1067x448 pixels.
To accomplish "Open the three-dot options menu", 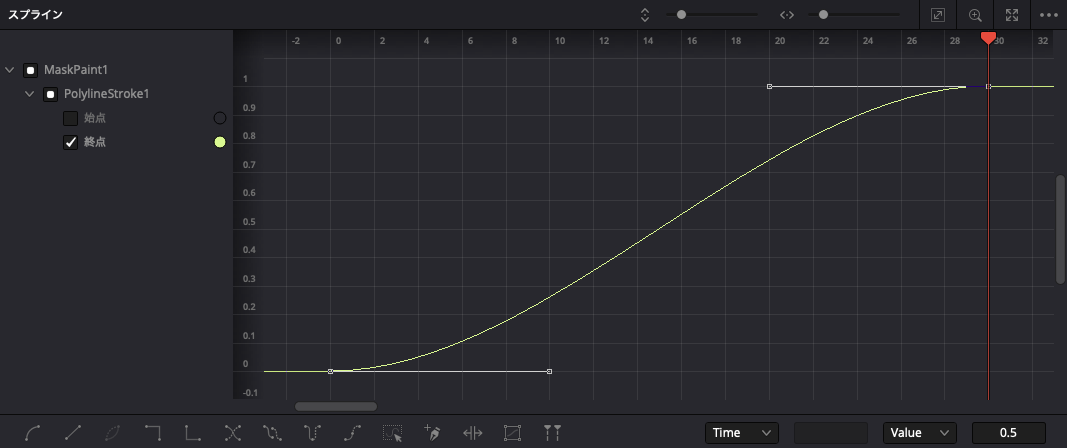I will coord(1049,15).
